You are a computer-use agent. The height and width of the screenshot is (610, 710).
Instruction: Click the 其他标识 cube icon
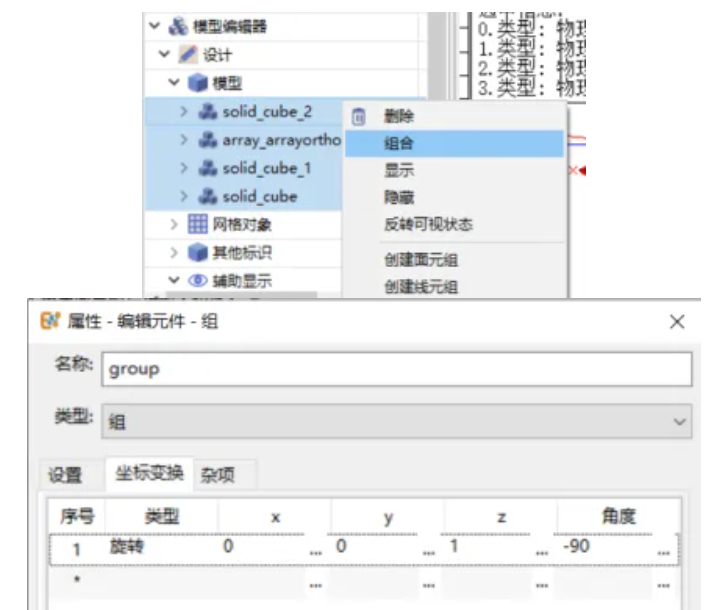click(198, 253)
